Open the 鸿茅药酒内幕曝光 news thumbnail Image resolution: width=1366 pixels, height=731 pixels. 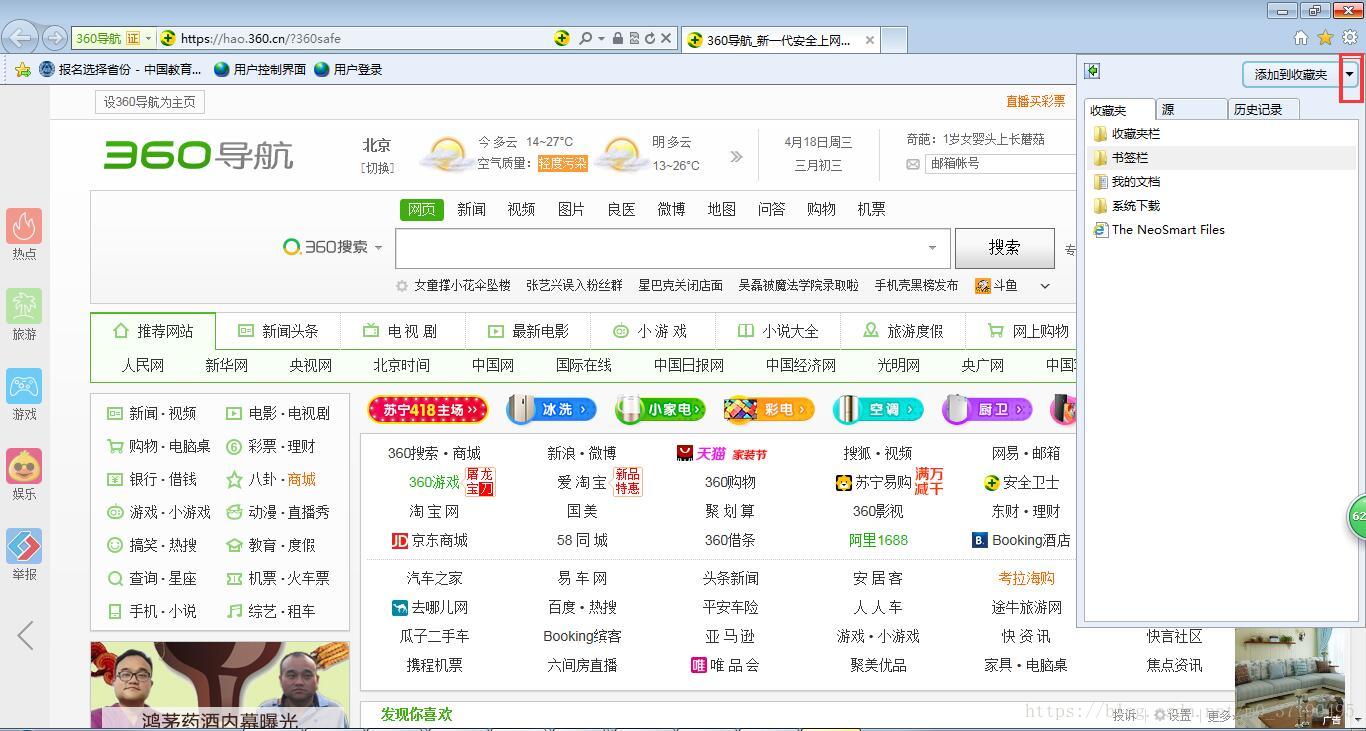[x=220, y=685]
